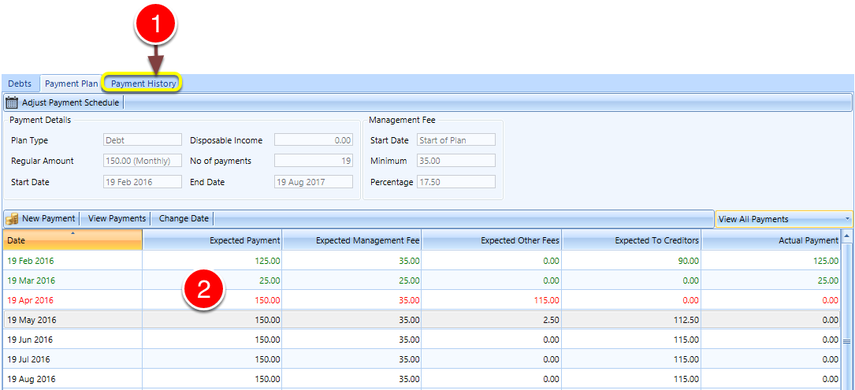The width and height of the screenshot is (855, 390).
Task: Select the 19 Jul 2016 row
Action: [x=422, y=359]
